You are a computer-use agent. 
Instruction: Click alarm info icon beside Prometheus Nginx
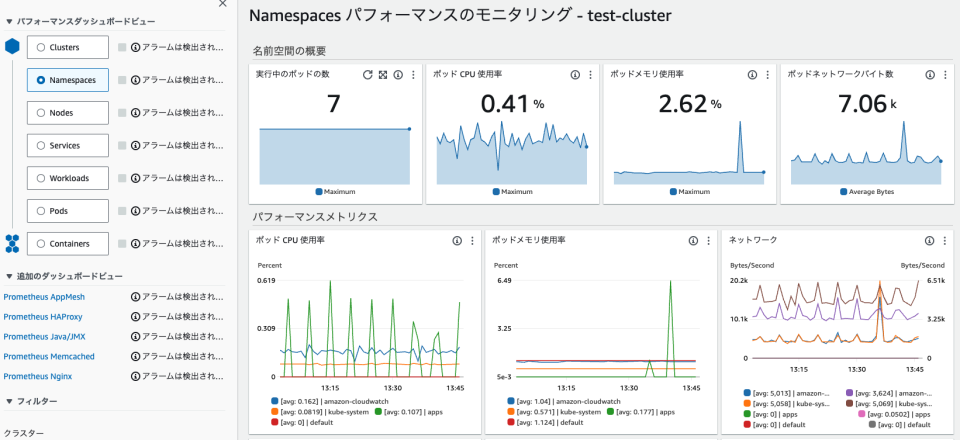[135, 376]
